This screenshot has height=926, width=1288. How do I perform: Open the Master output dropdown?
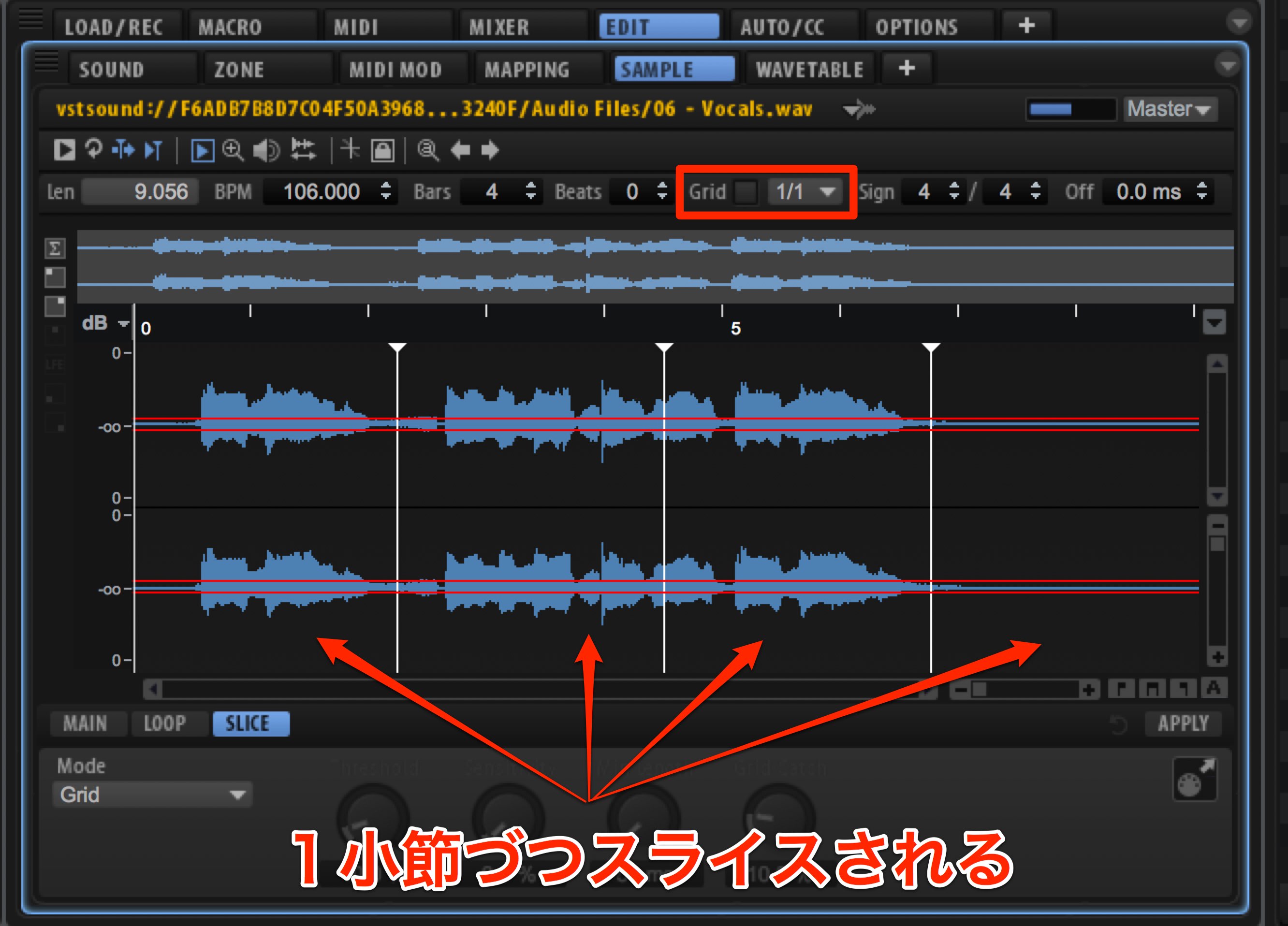[x=1170, y=108]
